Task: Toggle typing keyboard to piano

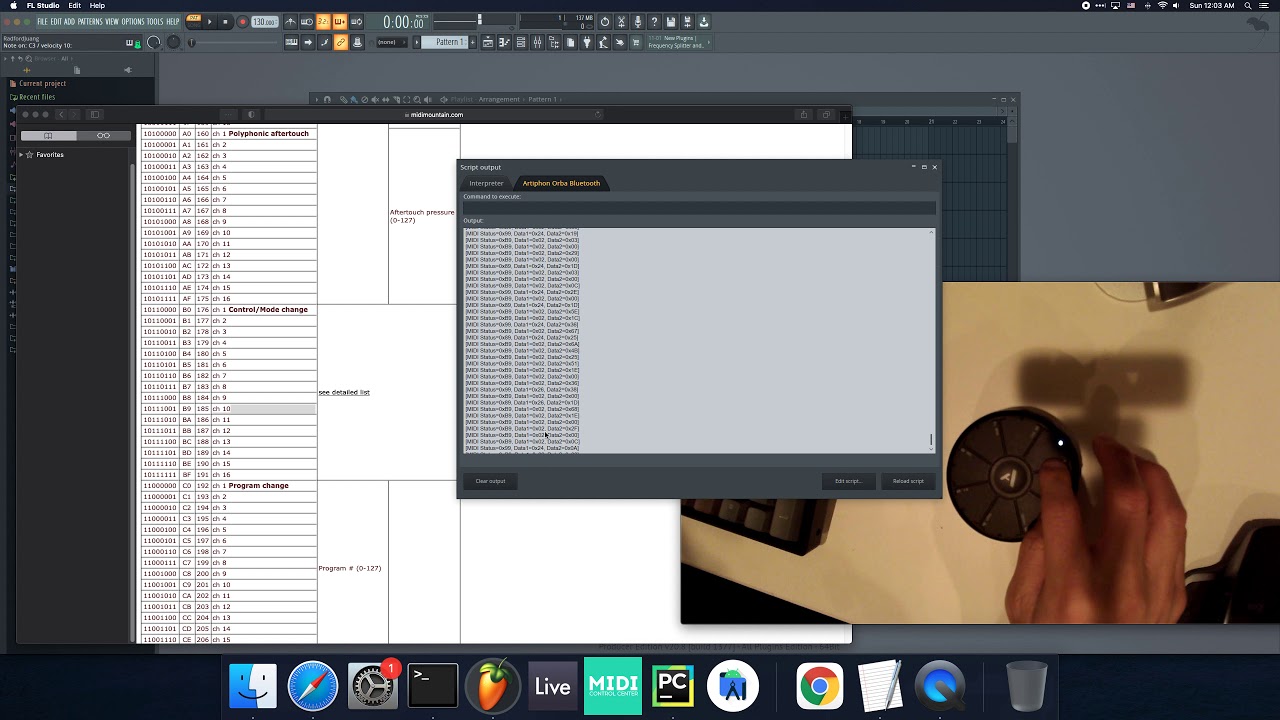Action: pyautogui.click(x=291, y=42)
